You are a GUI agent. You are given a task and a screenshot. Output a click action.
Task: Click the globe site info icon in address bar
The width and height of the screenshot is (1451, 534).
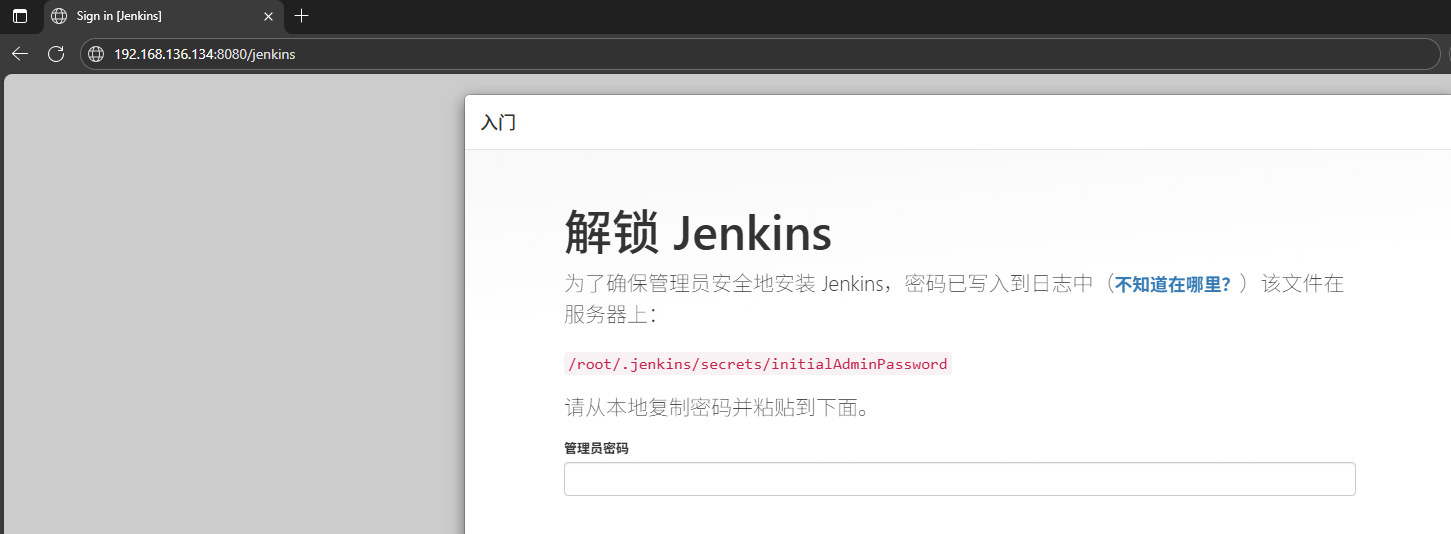pos(96,54)
